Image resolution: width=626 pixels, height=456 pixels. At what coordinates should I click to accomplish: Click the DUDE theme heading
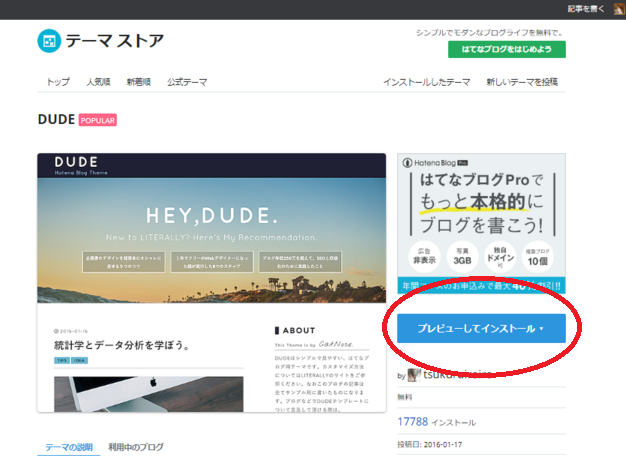coord(56,120)
